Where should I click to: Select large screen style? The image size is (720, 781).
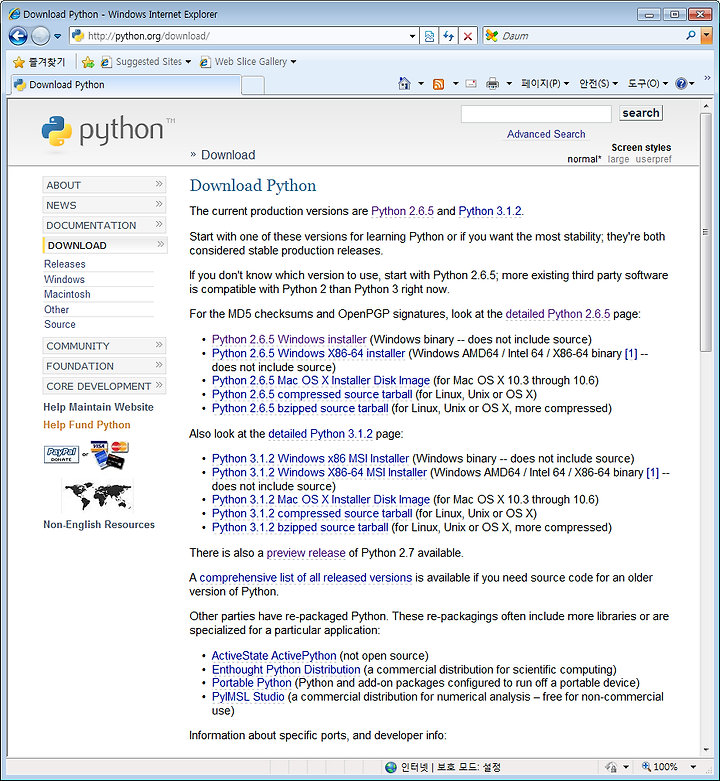point(618,159)
